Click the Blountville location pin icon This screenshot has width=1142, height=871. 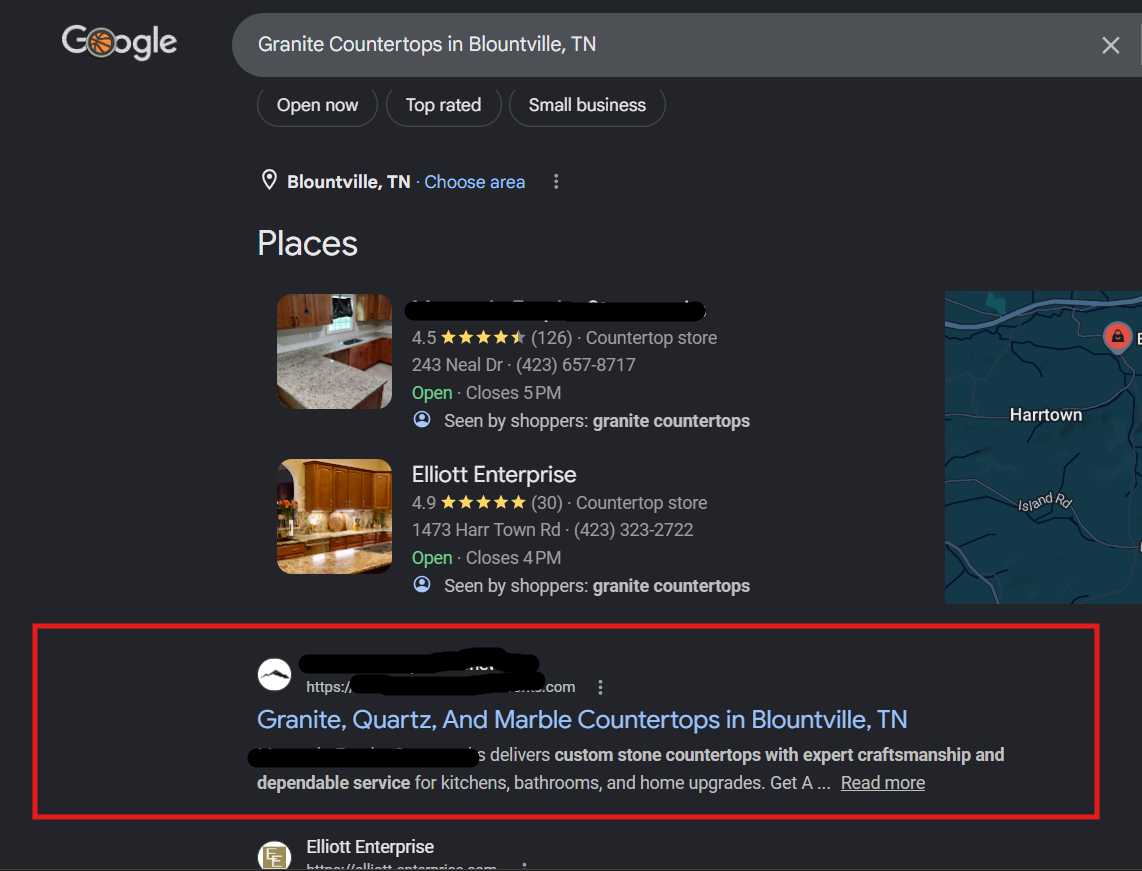click(x=269, y=180)
